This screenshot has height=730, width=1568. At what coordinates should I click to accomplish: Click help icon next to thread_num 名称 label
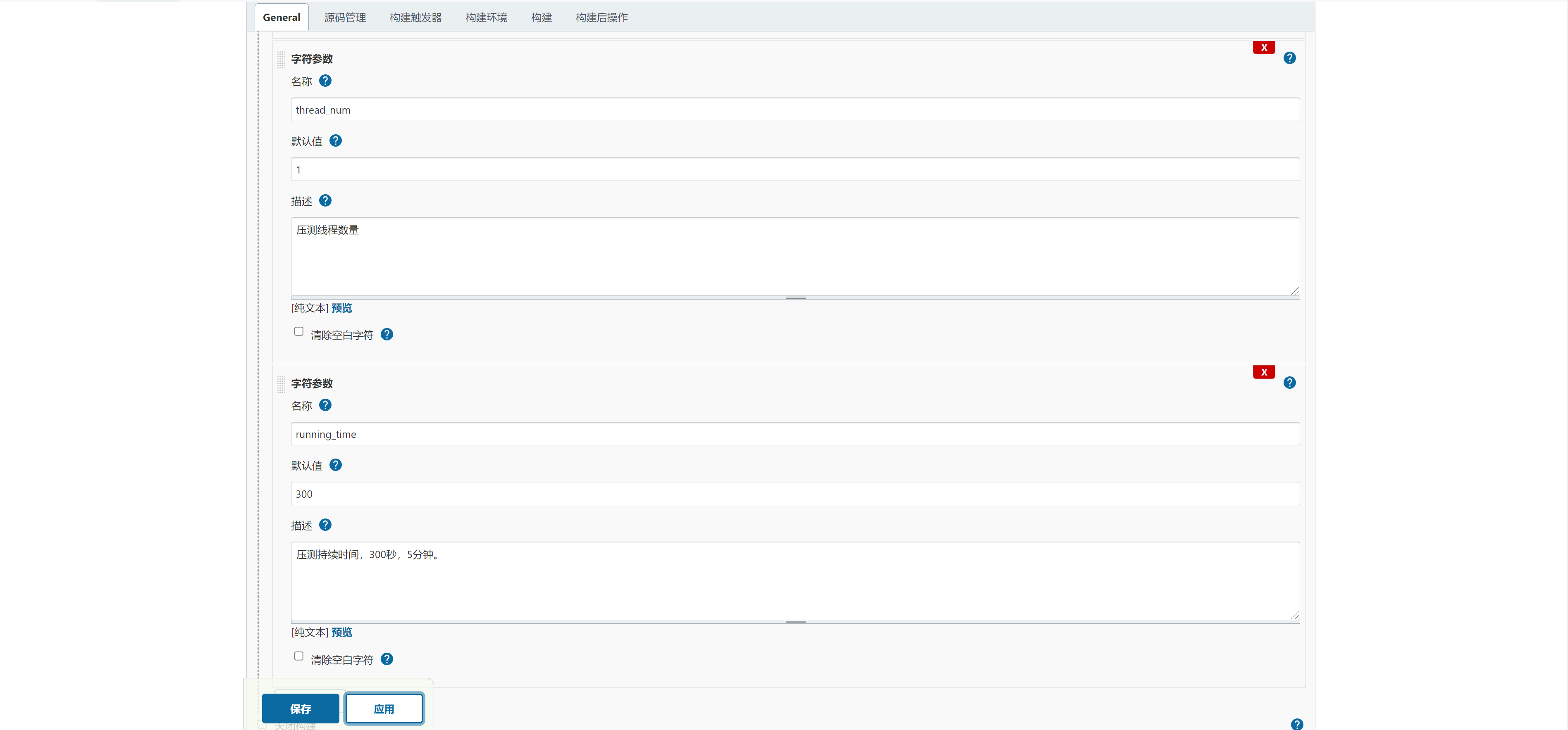(x=325, y=81)
